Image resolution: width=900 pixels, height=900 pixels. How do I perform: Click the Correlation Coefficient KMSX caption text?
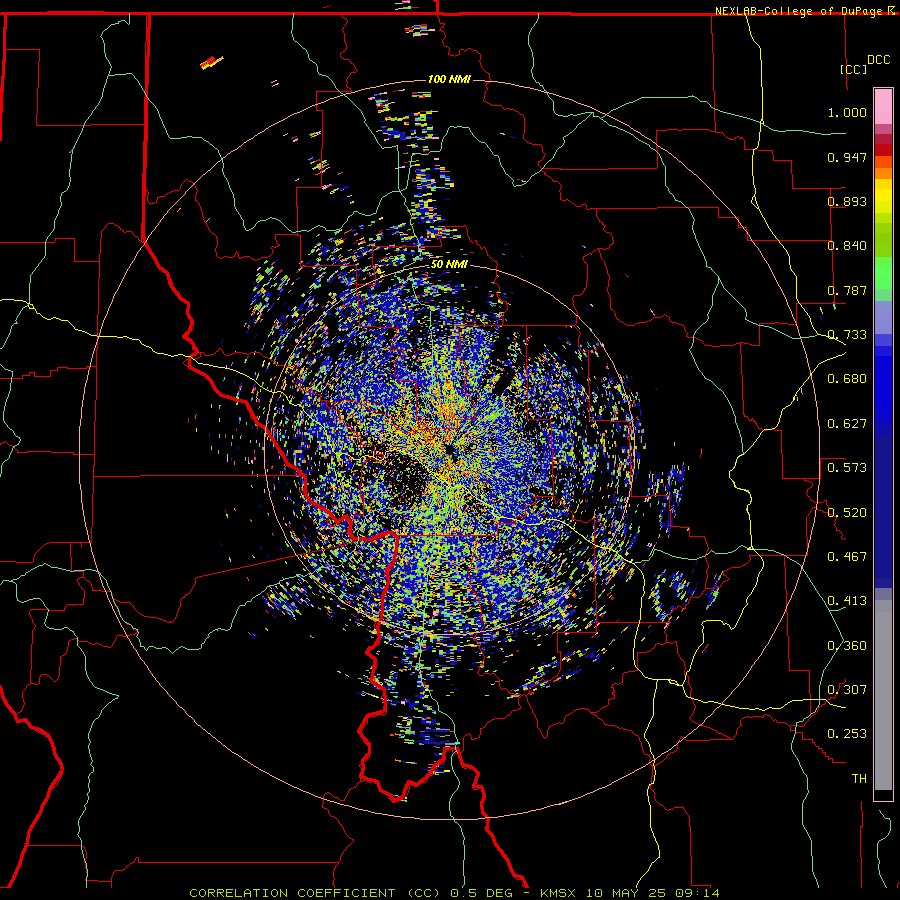[454, 893]
